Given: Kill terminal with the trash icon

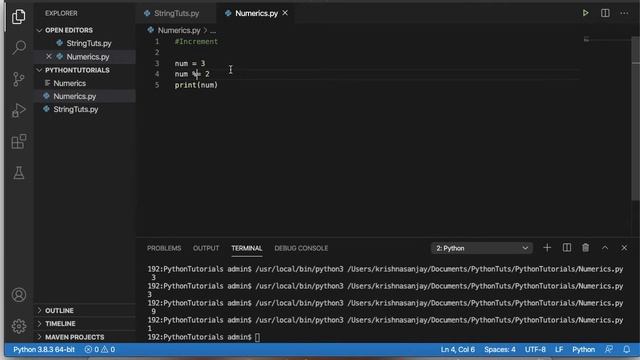Looking at the screenshot, I should pyautogui.click(x=585, y=248).
